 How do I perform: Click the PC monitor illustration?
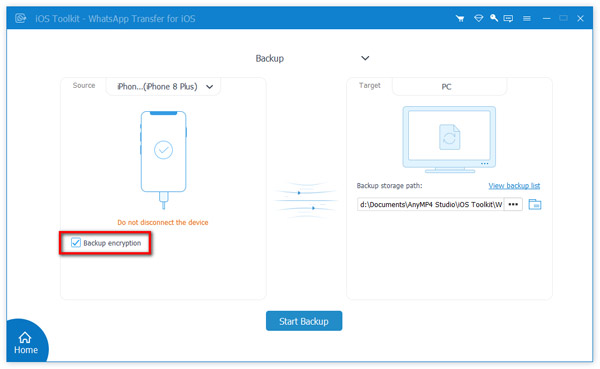tap(449, 140)
